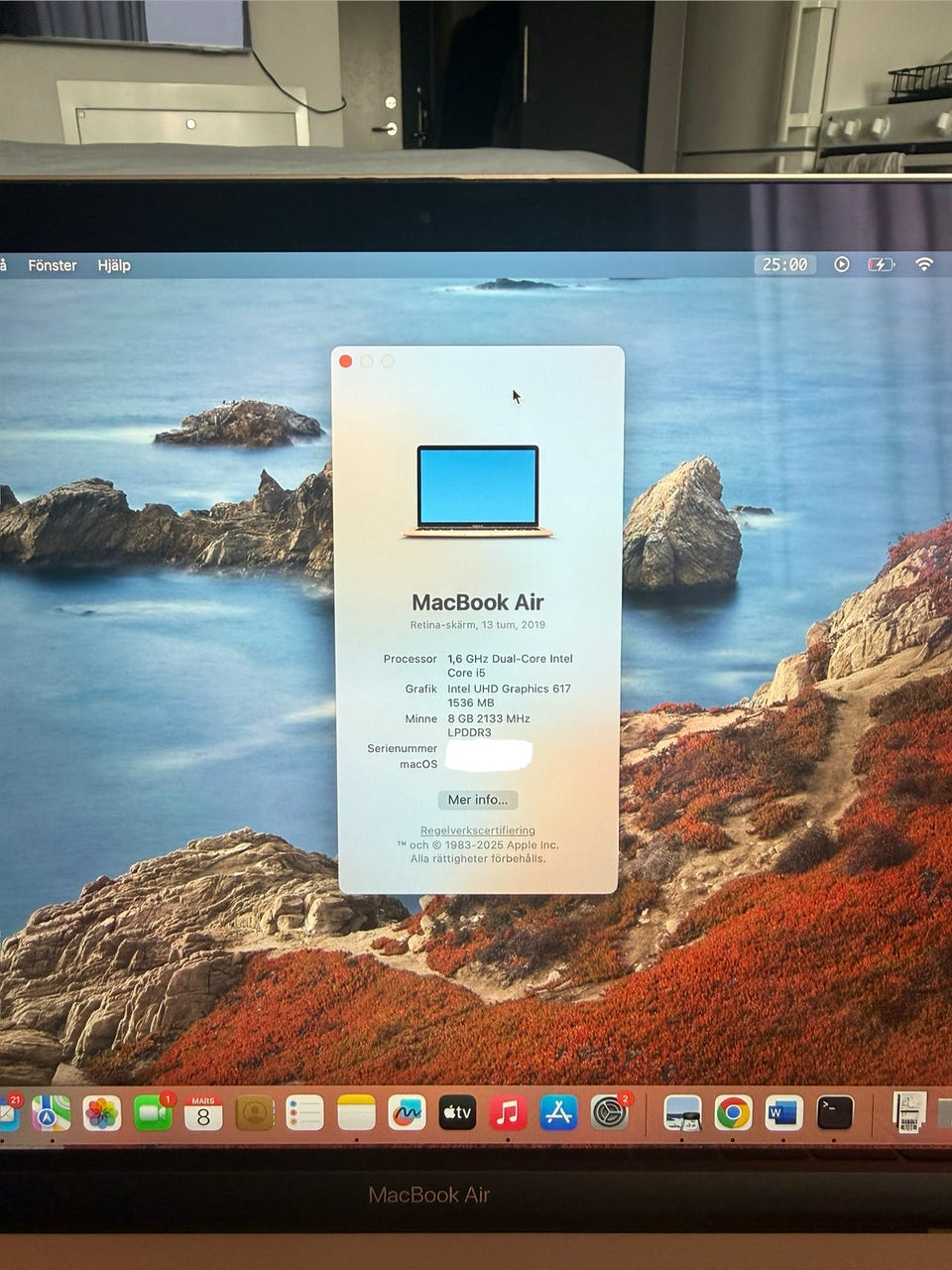Click "Alla rättigheter förbehålls." text

tap(478, 858)
